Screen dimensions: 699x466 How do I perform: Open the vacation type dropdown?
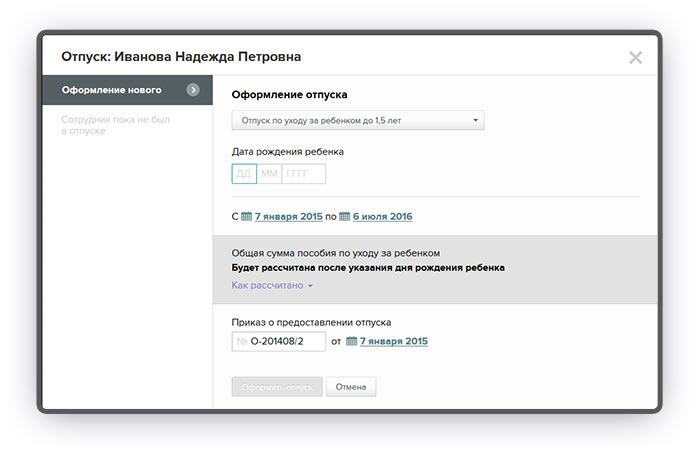(357, 121)
